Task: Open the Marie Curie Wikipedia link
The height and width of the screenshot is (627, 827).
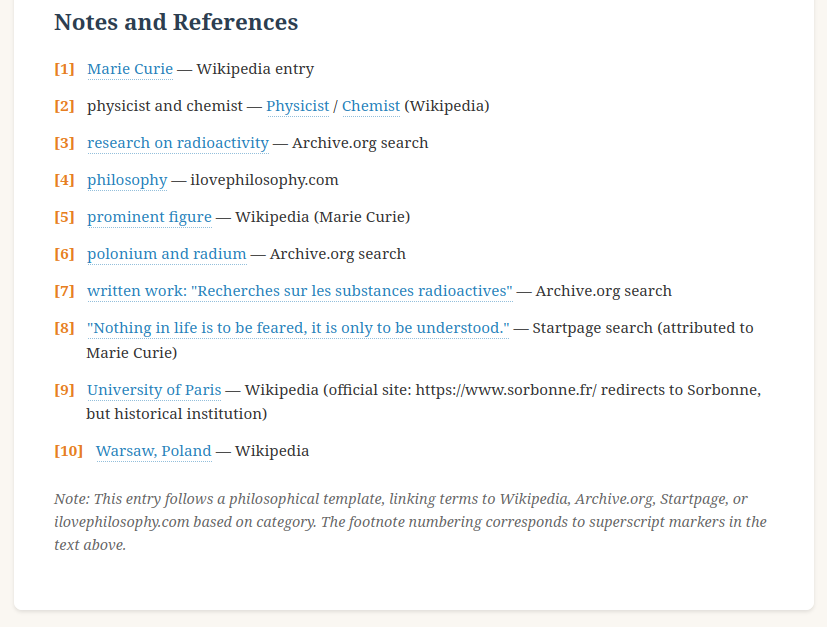Action: [x=130, y=69]
